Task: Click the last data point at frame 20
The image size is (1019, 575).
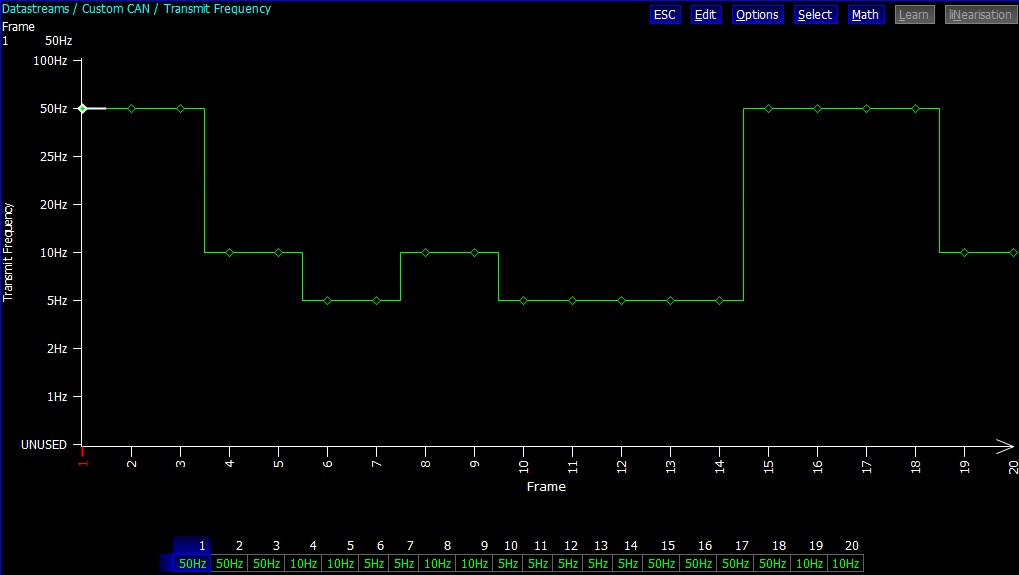Action: (1013, 252)
